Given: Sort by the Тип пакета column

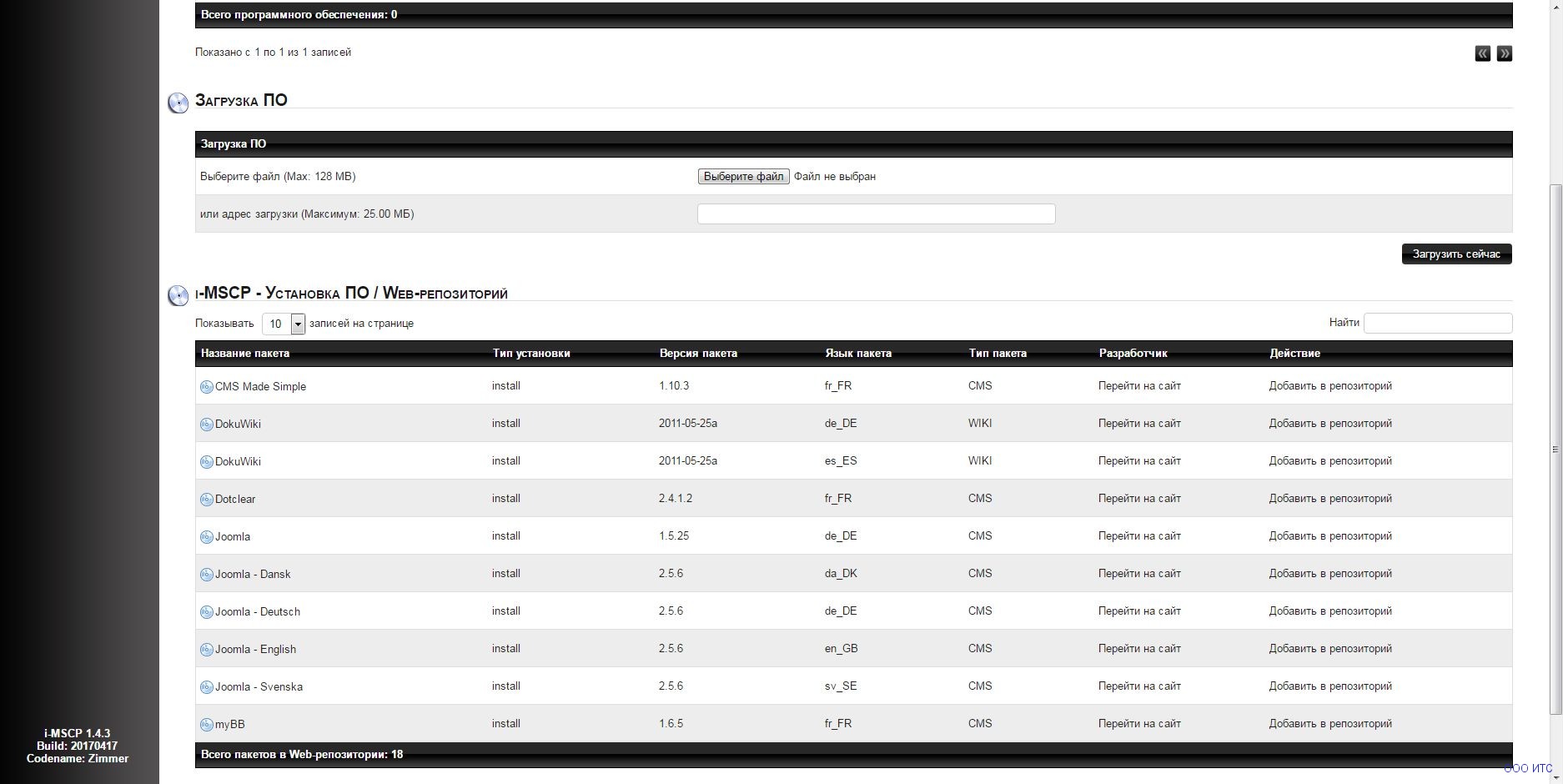Looking at the screenshot, I should click(998, 353).
